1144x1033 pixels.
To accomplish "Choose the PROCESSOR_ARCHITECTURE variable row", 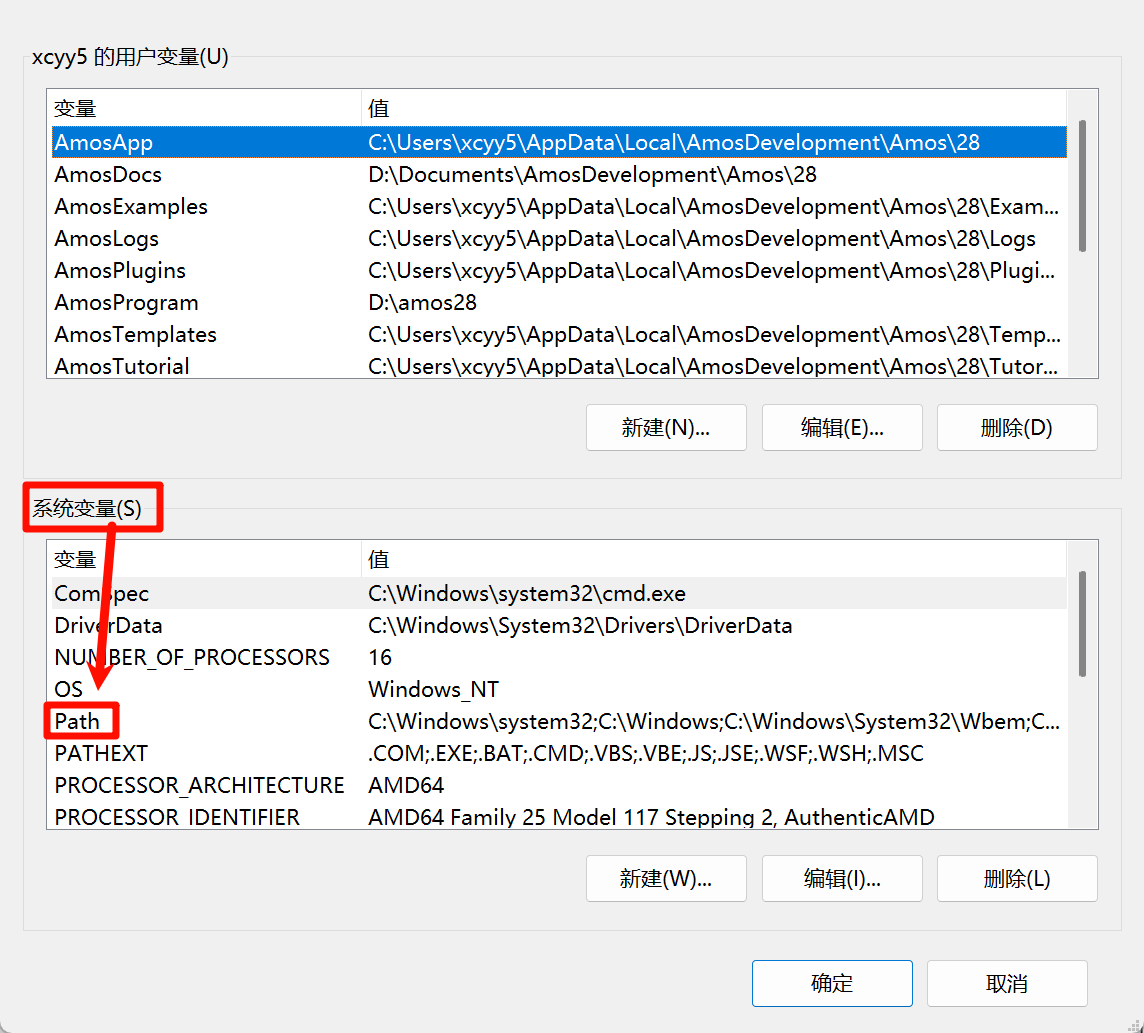I will click(199, 785).
